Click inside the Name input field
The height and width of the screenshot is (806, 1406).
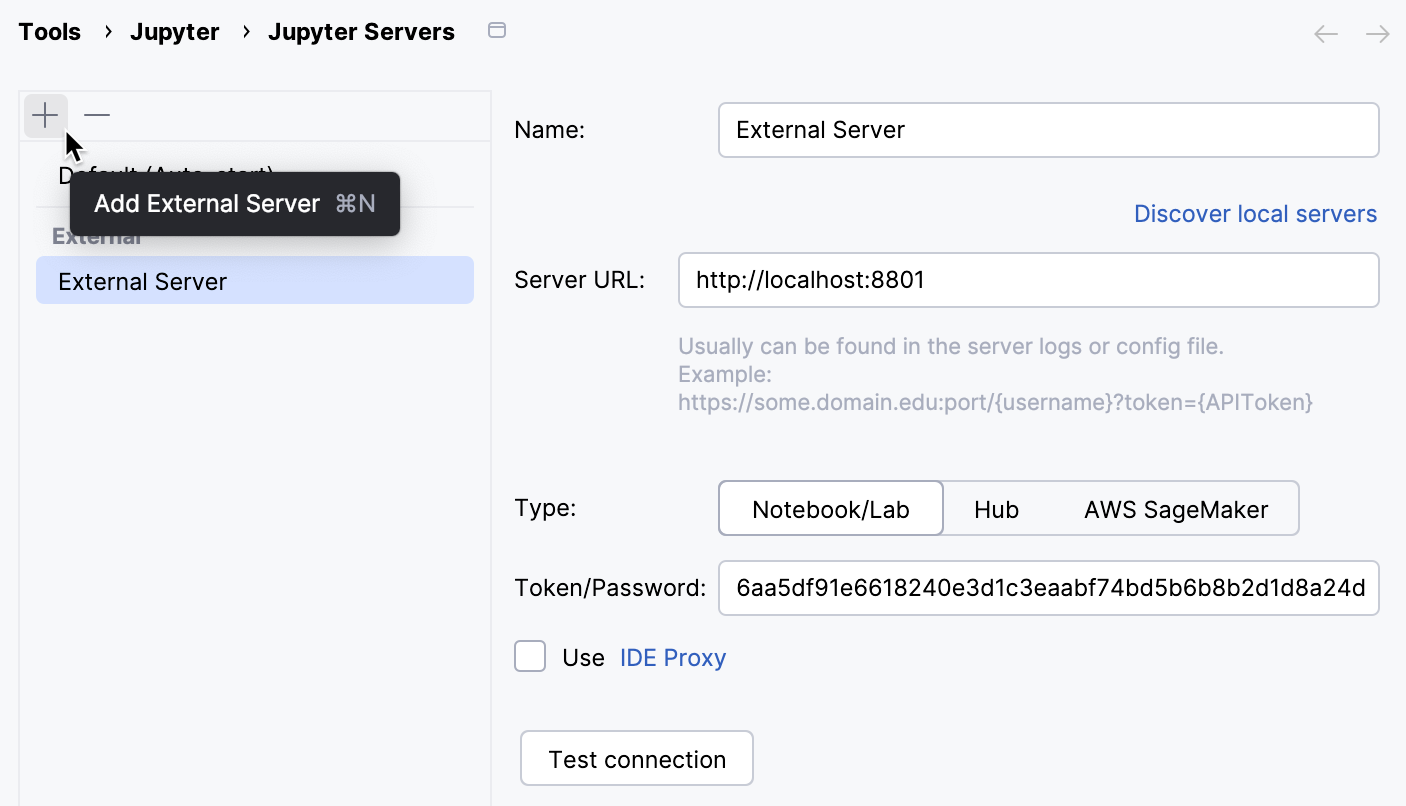coord(1048,129)
